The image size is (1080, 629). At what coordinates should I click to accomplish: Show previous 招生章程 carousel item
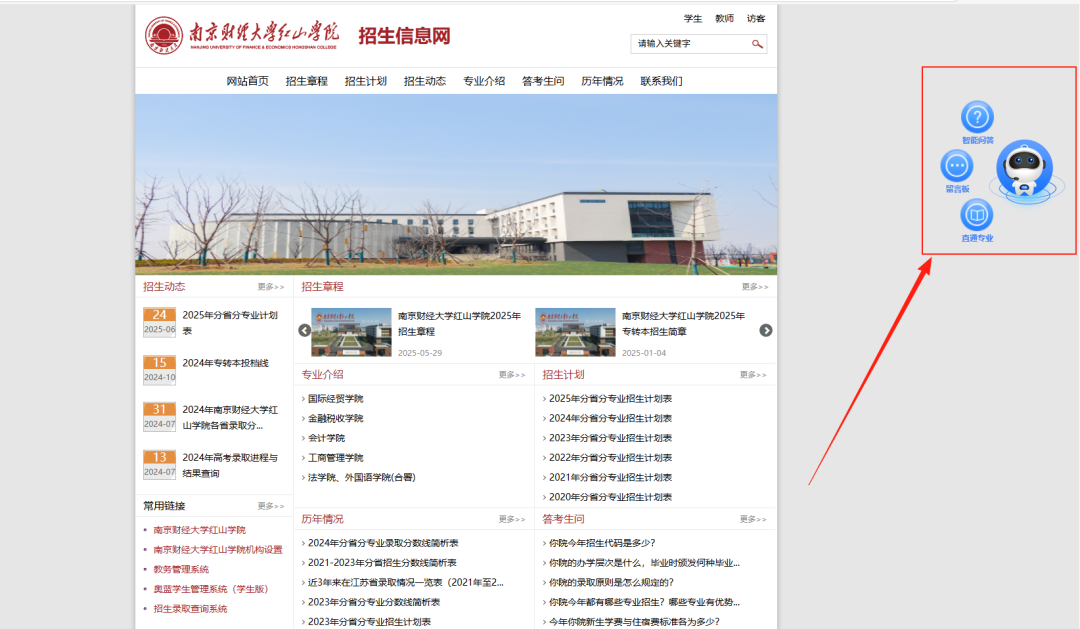tap(304, 331)
